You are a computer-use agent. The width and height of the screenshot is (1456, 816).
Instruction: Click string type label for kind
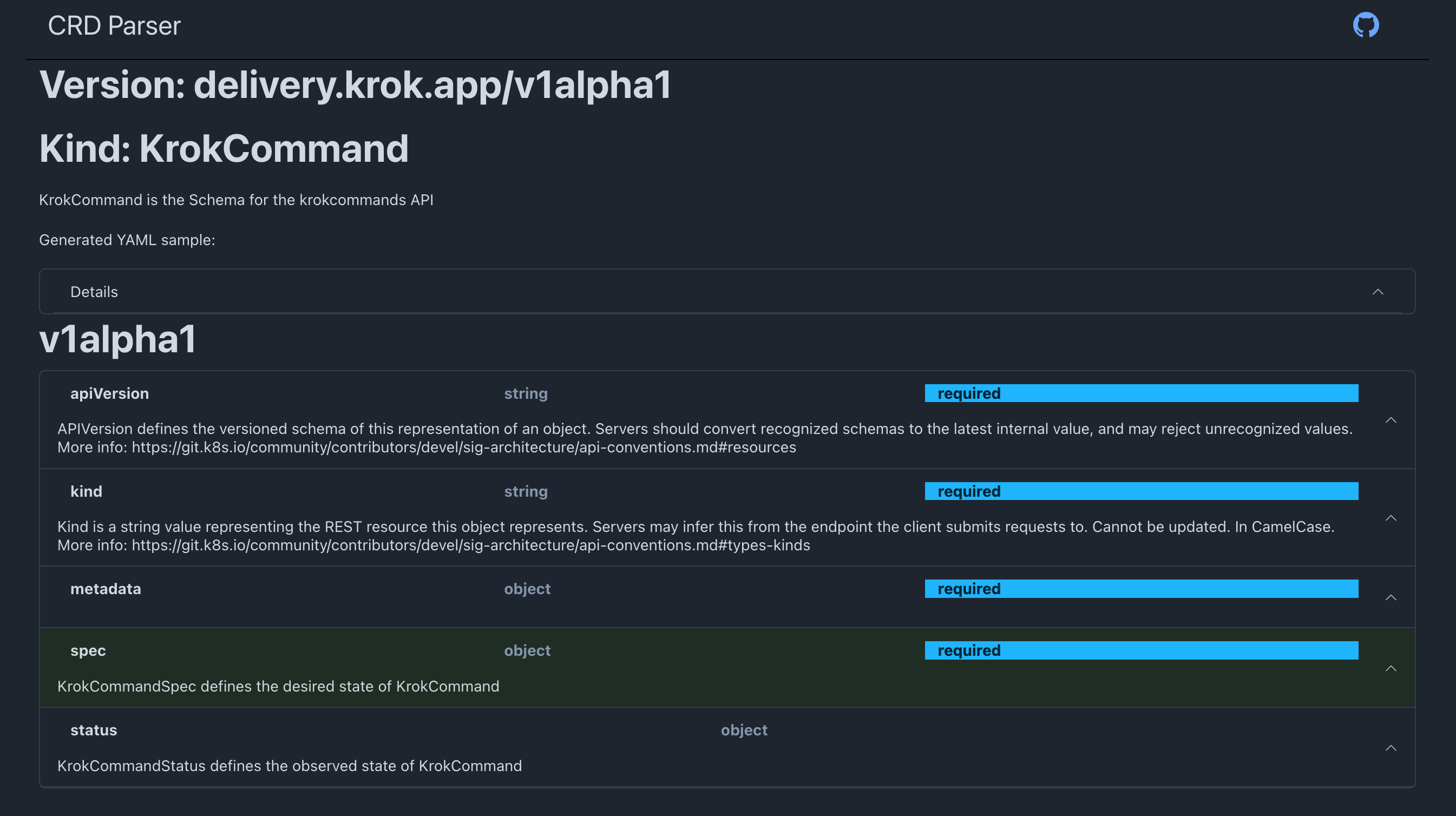526,491
